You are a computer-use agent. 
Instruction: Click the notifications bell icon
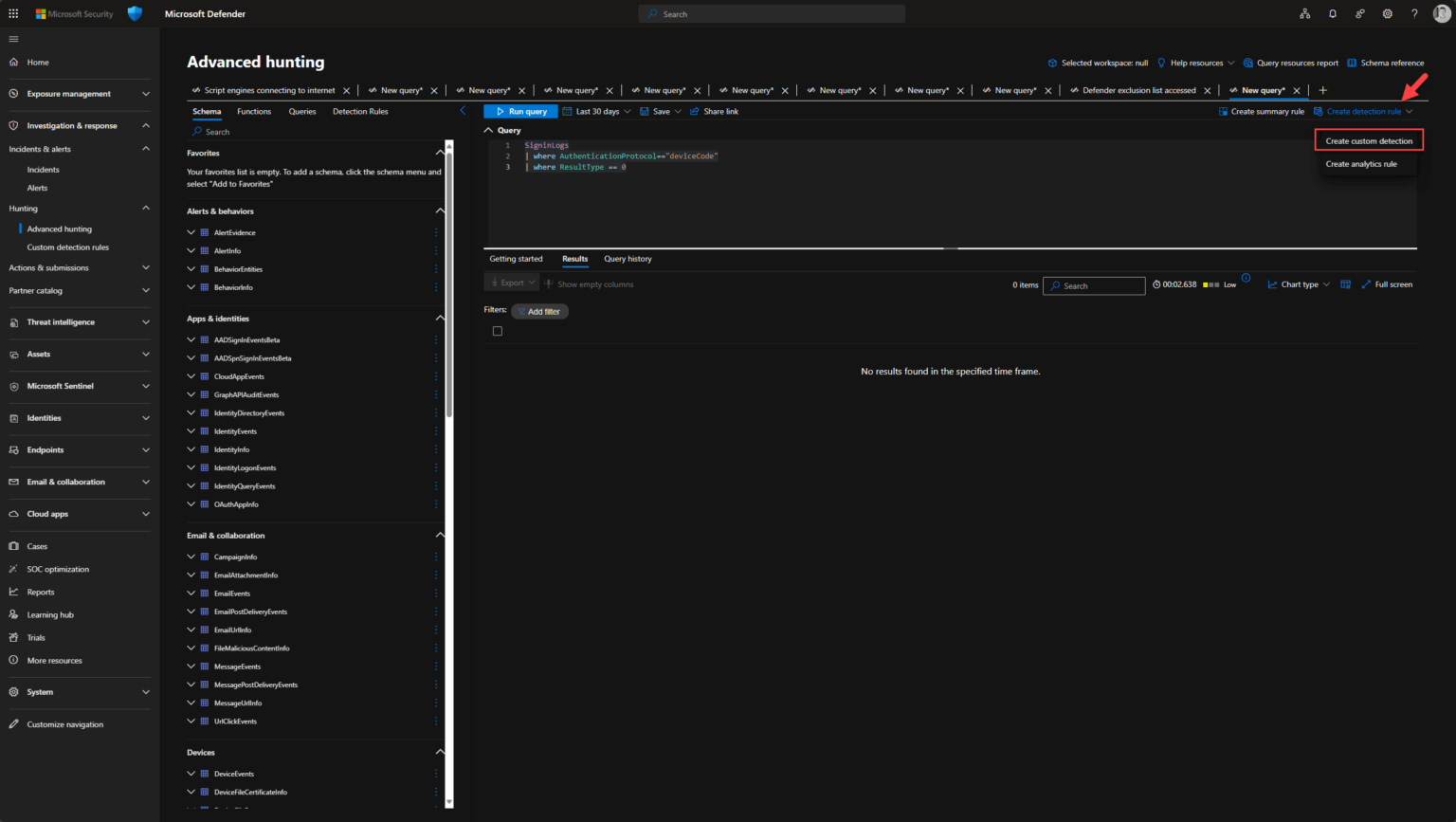(1332, 13)
